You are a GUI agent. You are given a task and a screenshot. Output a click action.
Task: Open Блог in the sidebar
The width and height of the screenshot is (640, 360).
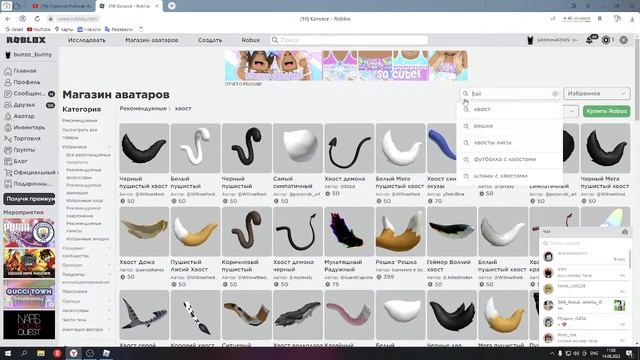click(20, 161)
